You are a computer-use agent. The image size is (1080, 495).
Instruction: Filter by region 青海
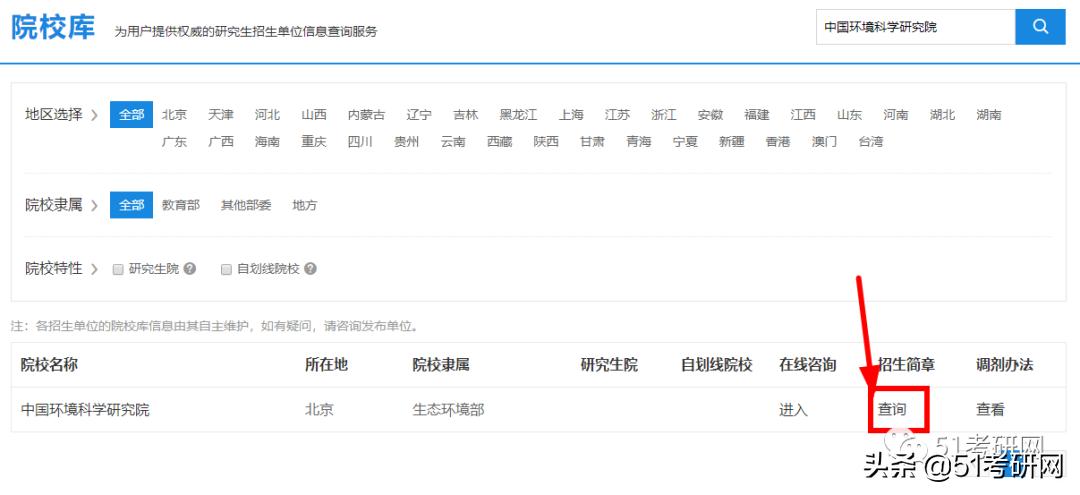639,141
